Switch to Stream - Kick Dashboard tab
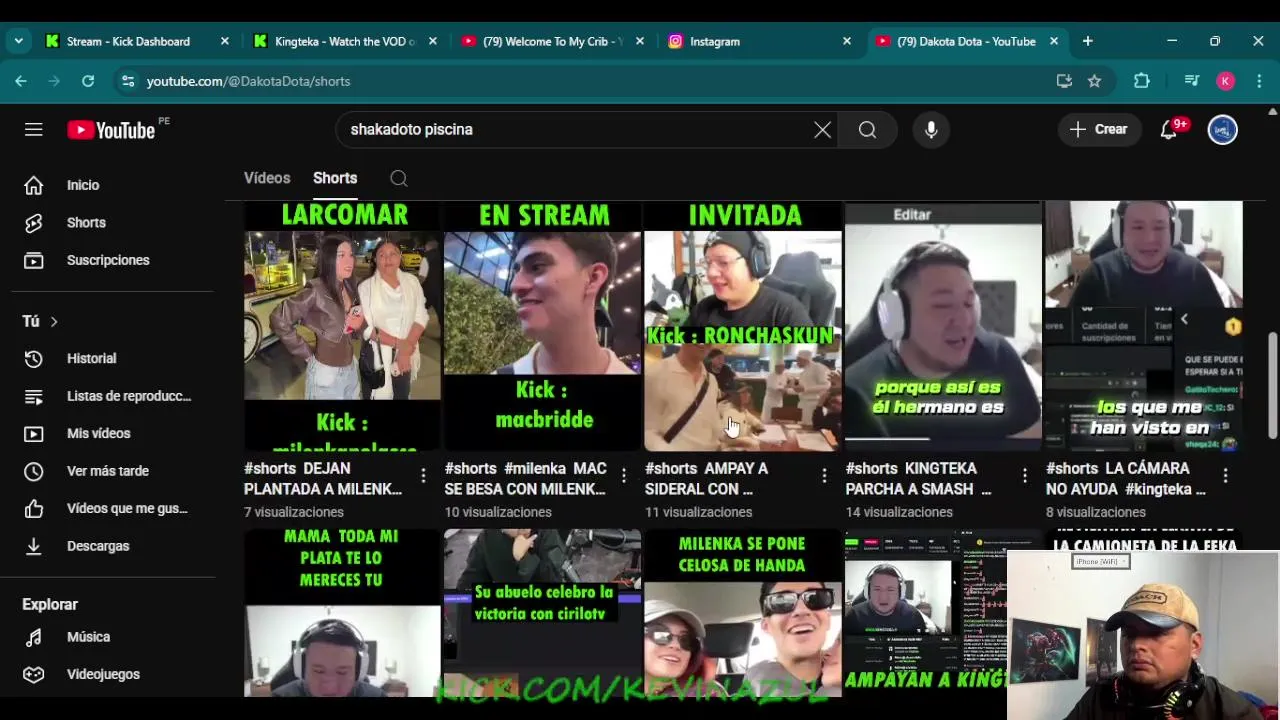1280x720 pixels. (x=138, y=41)
